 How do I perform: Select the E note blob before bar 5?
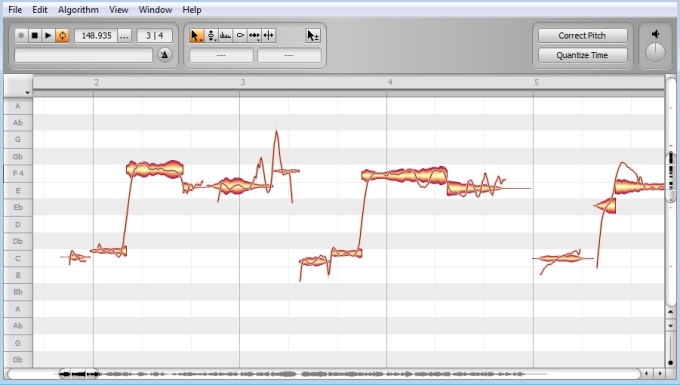pyautogui.click(x=475, y=188)
